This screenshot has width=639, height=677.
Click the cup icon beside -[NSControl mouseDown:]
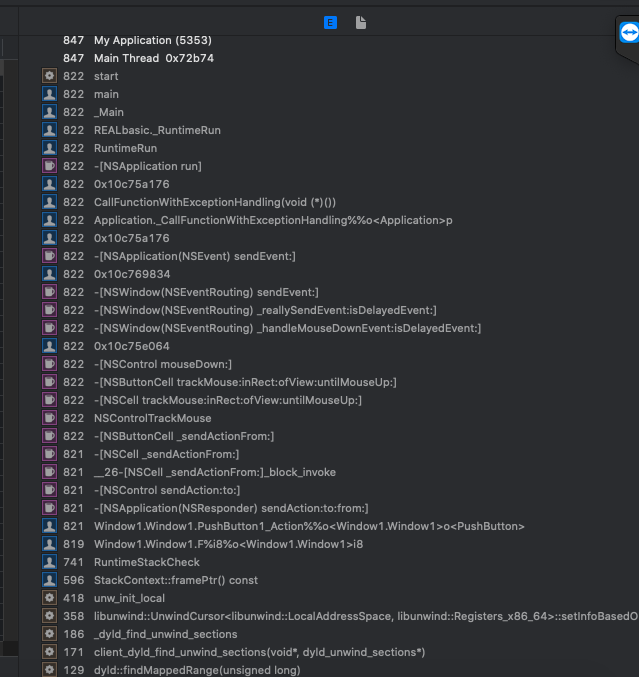pyautogui.click(x=49, y=364)
